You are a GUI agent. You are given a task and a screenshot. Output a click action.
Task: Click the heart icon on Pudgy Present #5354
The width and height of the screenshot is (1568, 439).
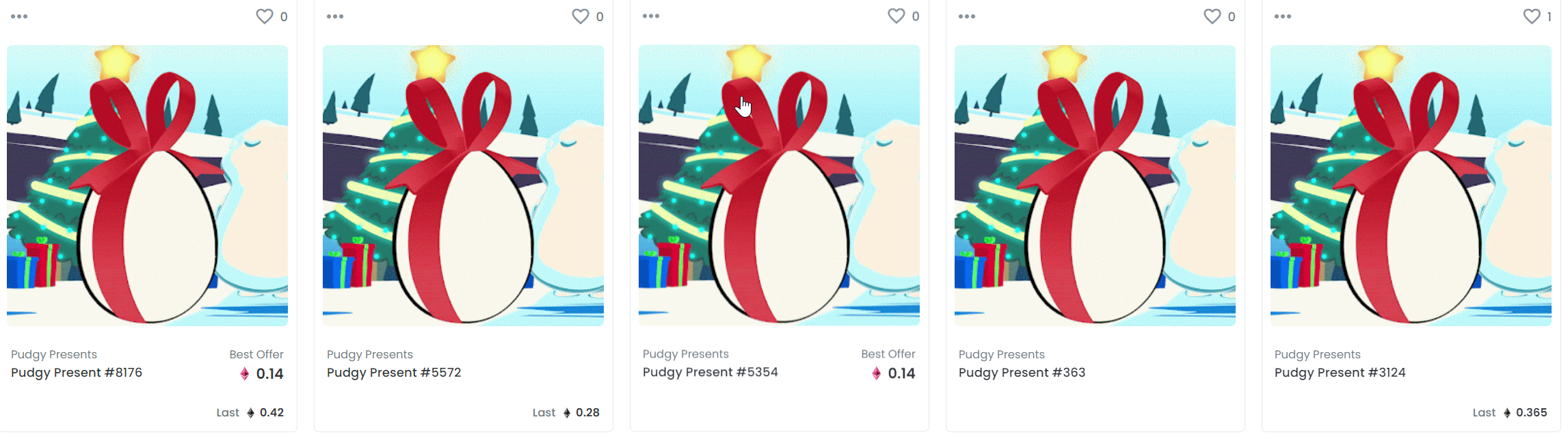(896, 16)
